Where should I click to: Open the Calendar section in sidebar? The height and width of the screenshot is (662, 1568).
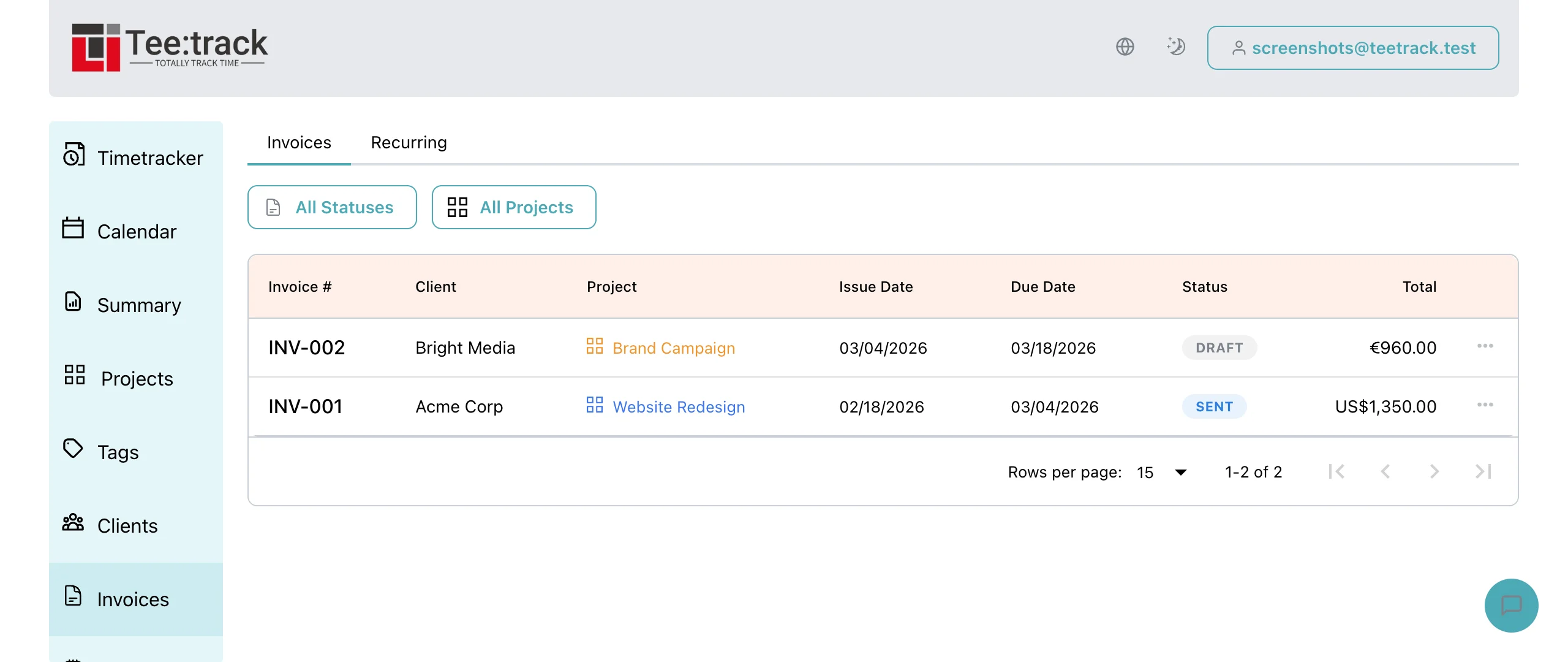point(136,231)
